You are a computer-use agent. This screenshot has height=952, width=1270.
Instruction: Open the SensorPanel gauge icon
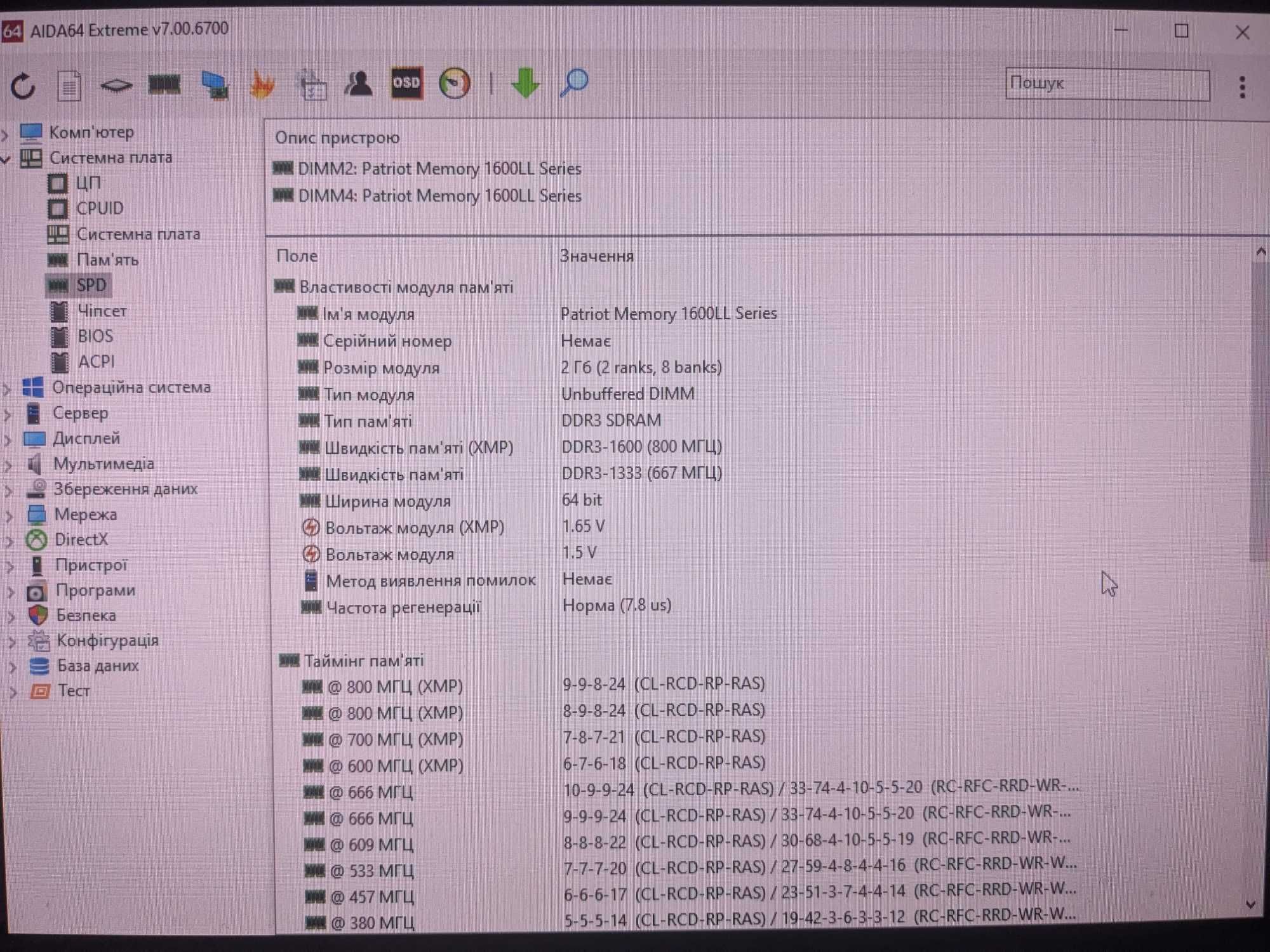455,83
